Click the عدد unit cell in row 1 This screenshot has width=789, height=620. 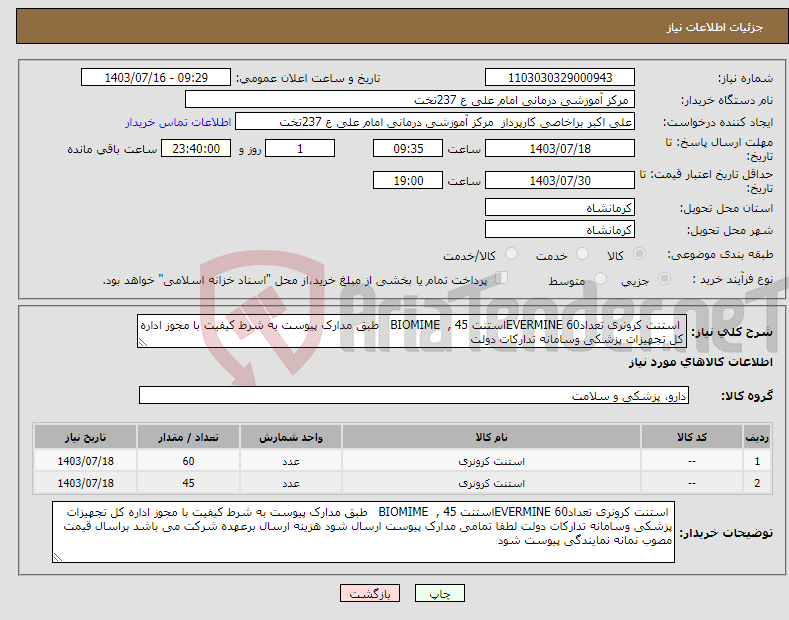click(291, 461)
